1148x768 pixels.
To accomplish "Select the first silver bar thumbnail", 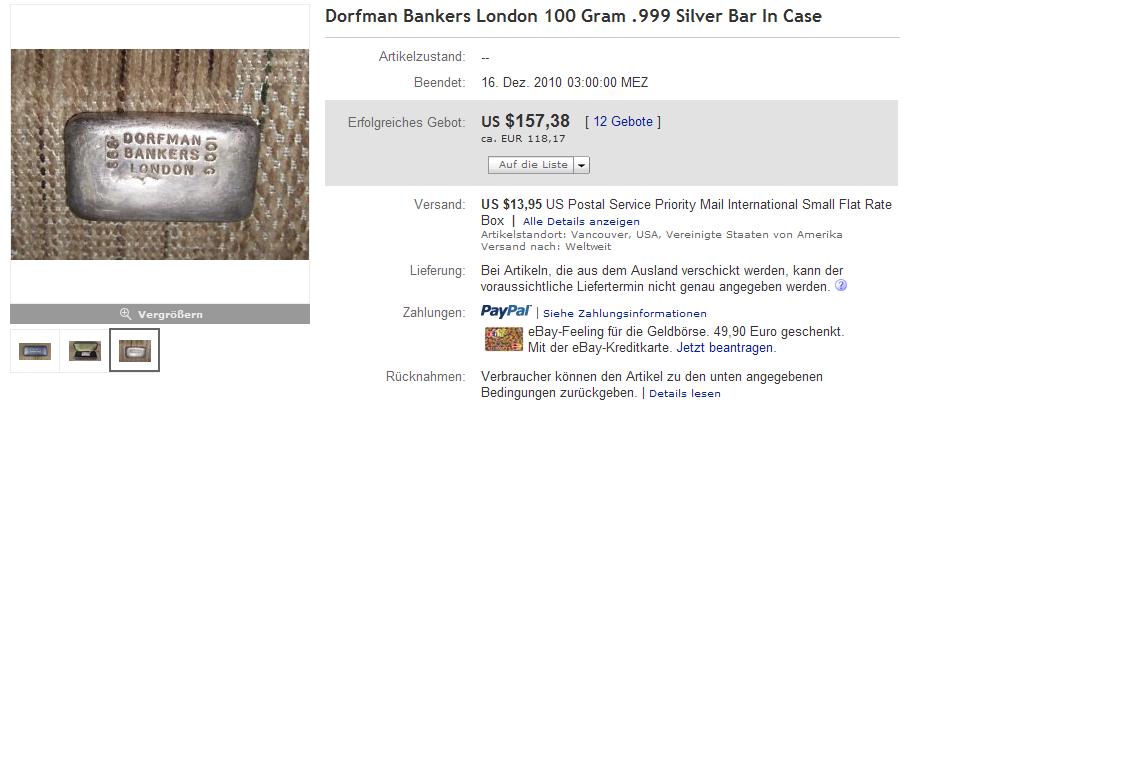I will point(34,351).
